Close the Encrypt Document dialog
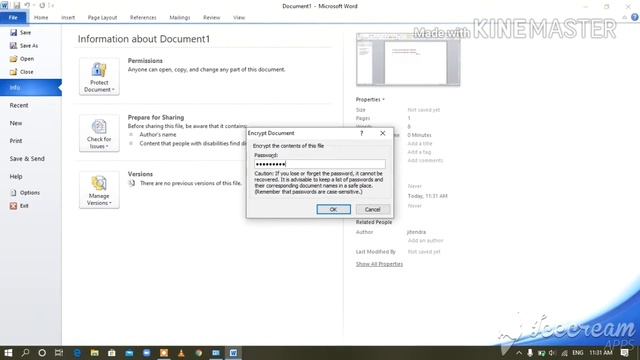Screen dimensions: 640x360 coord(382,133)
